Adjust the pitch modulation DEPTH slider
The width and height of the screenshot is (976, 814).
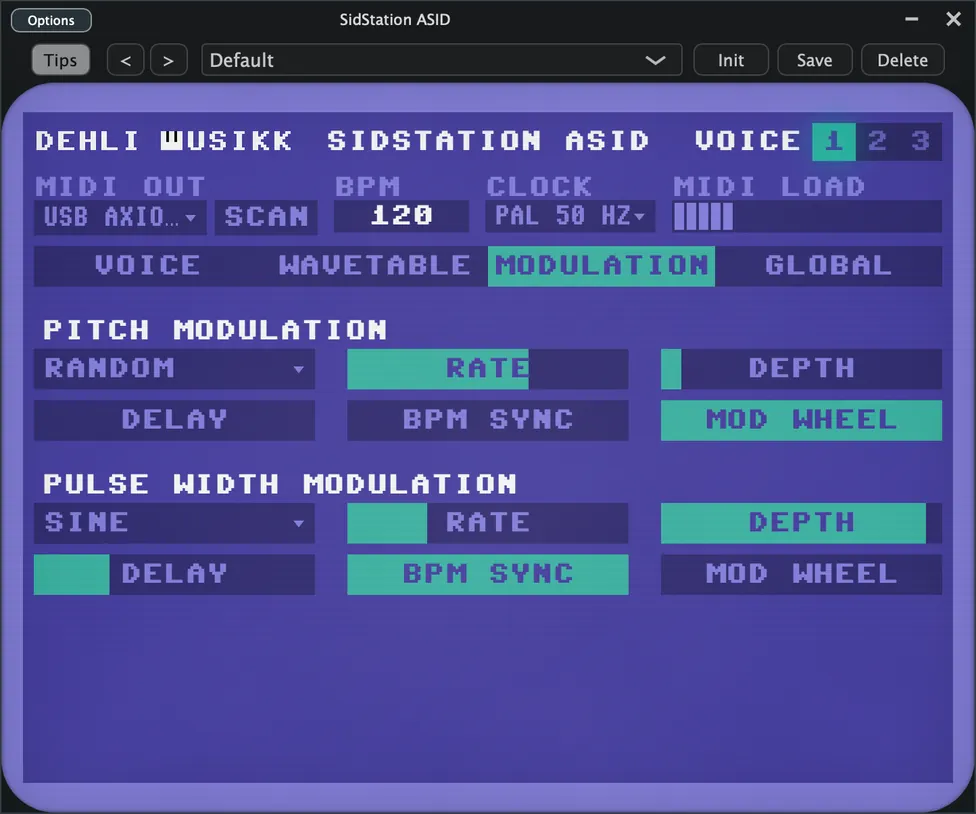(802, 368)
